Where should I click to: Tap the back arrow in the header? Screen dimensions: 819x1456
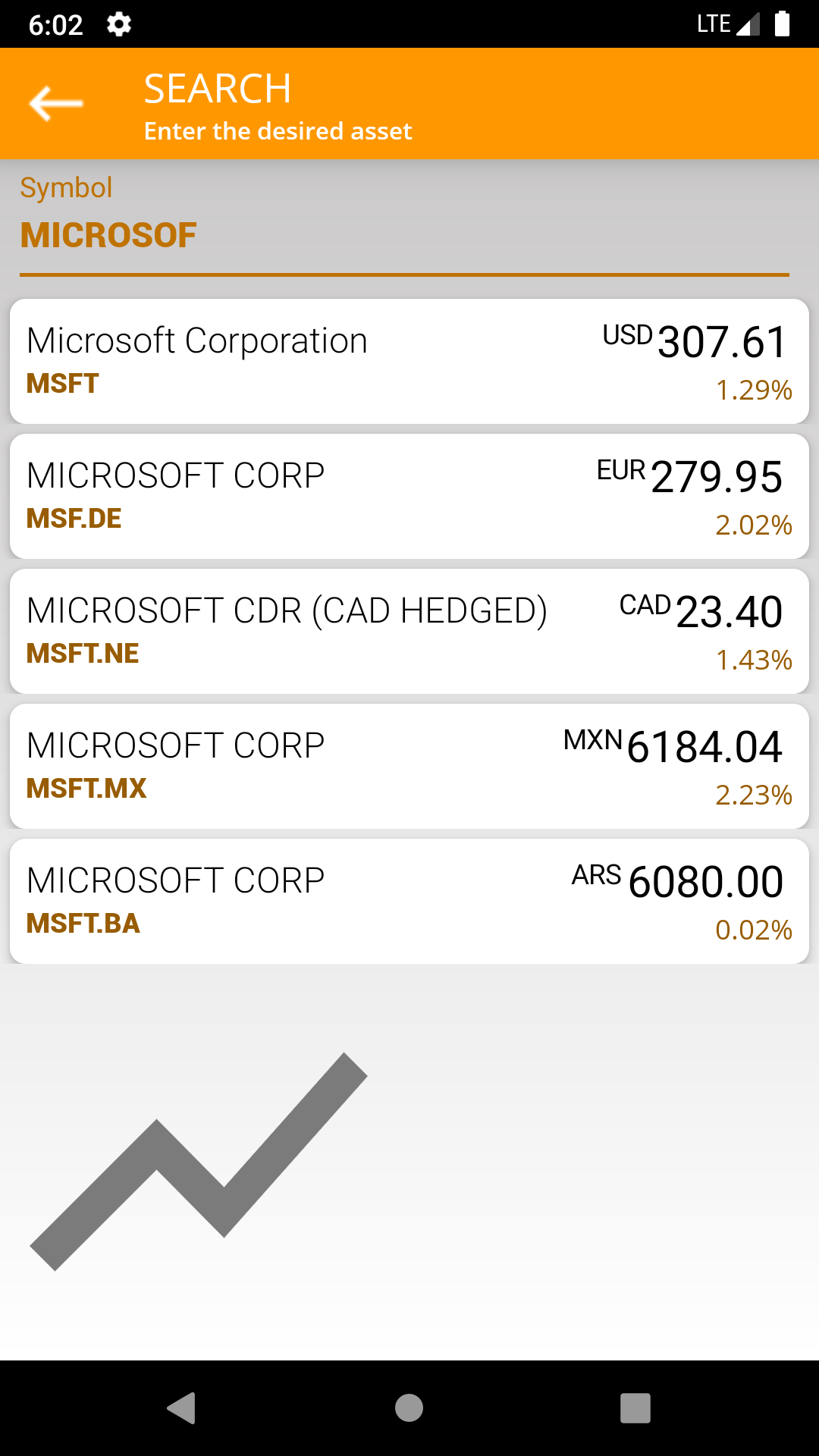coord(56,104)
